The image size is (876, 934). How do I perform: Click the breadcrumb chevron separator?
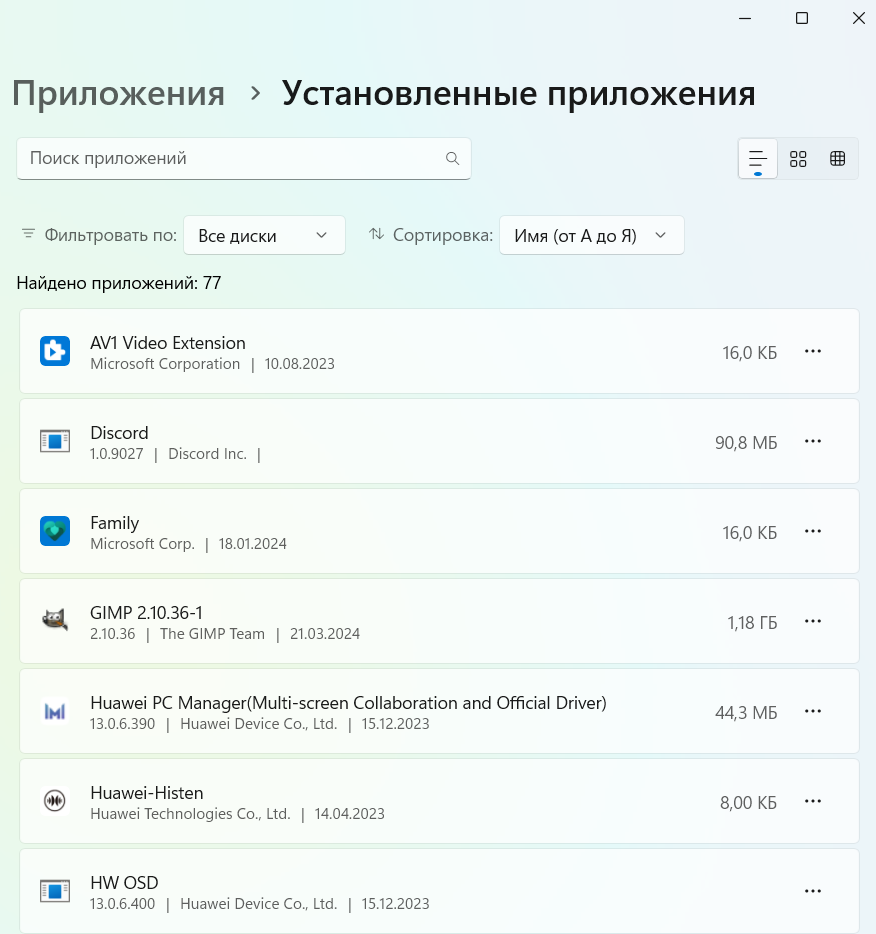pyautogui.click(x=255, y=94)
